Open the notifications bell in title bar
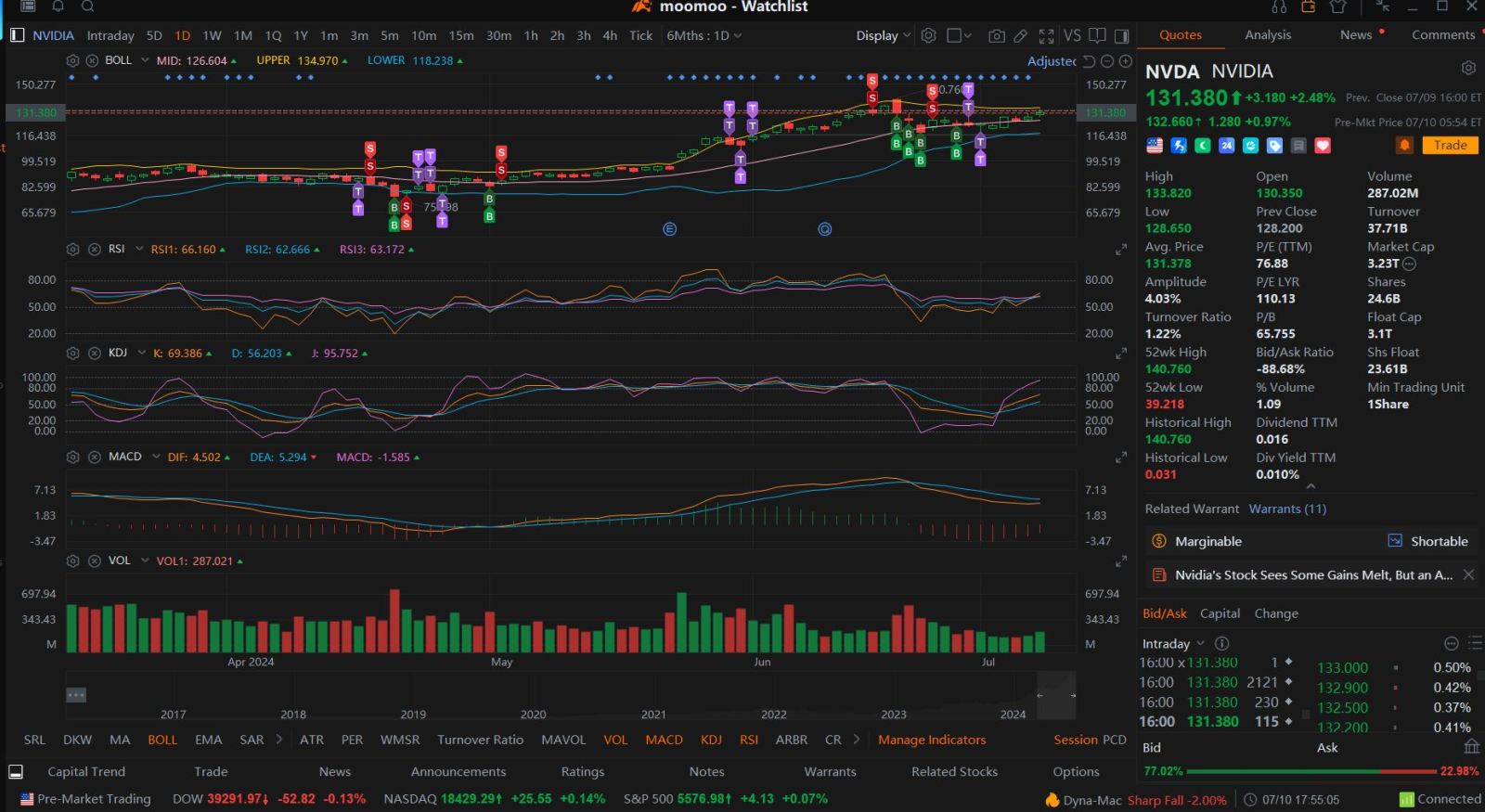 click(58, 6)
